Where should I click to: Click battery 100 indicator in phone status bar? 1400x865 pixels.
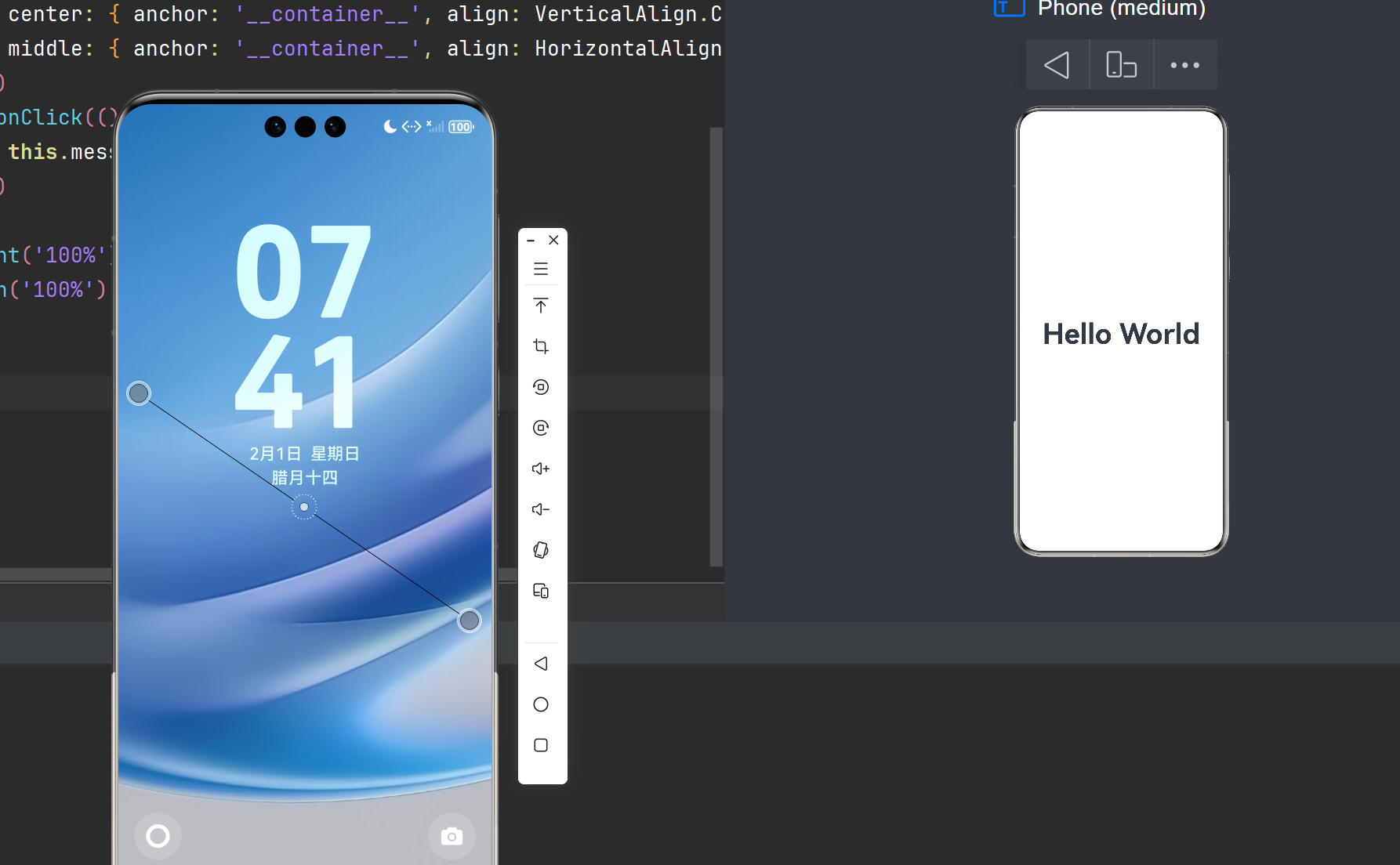462,127
